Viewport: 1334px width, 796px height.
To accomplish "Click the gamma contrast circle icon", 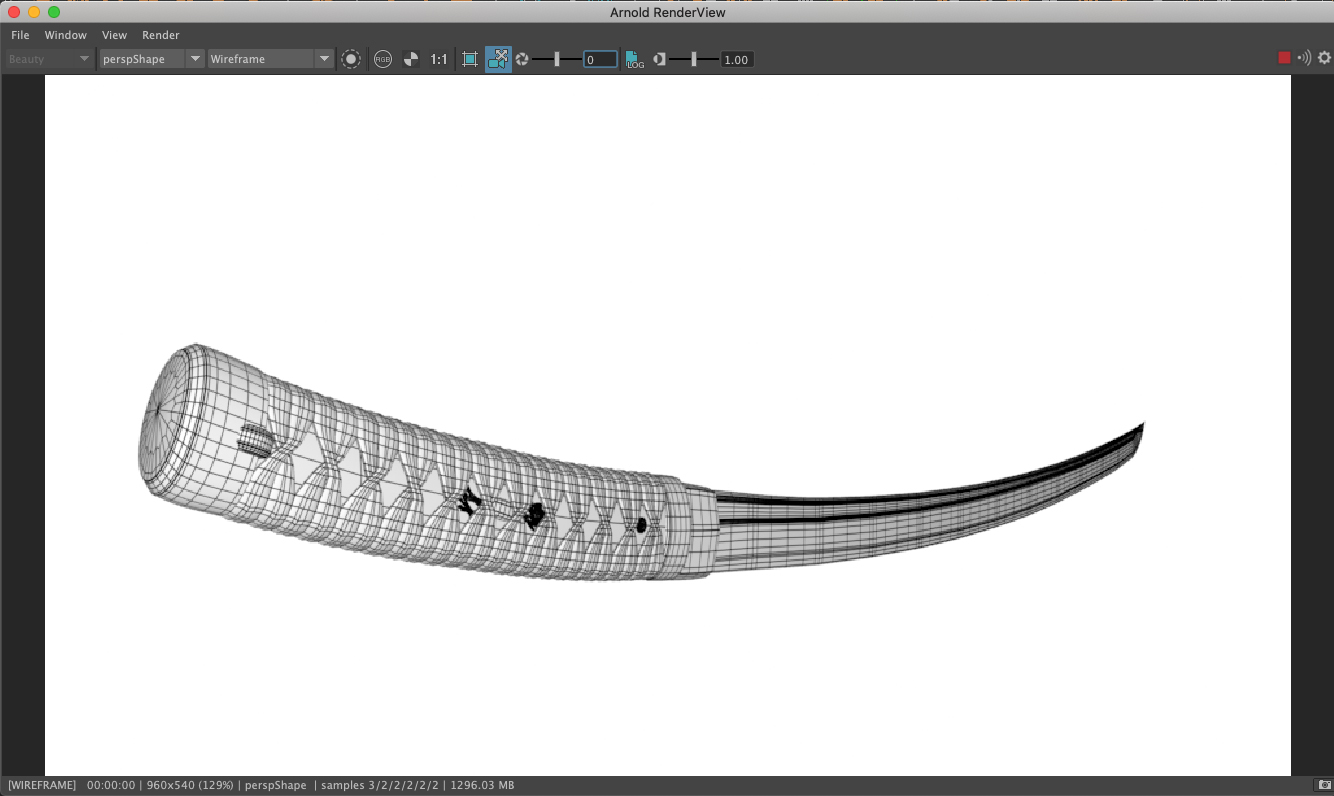I will pyautogui.click(x=660, y=59).
